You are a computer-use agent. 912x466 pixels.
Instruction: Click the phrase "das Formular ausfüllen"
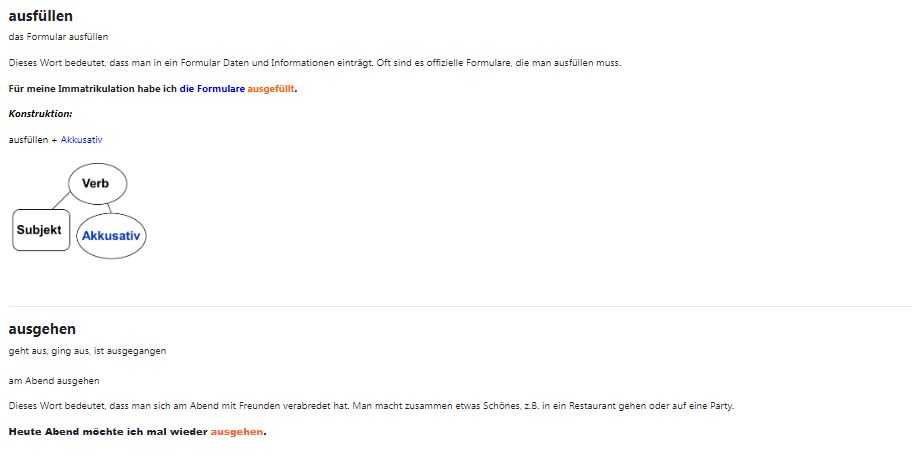(x=58, y=37)
